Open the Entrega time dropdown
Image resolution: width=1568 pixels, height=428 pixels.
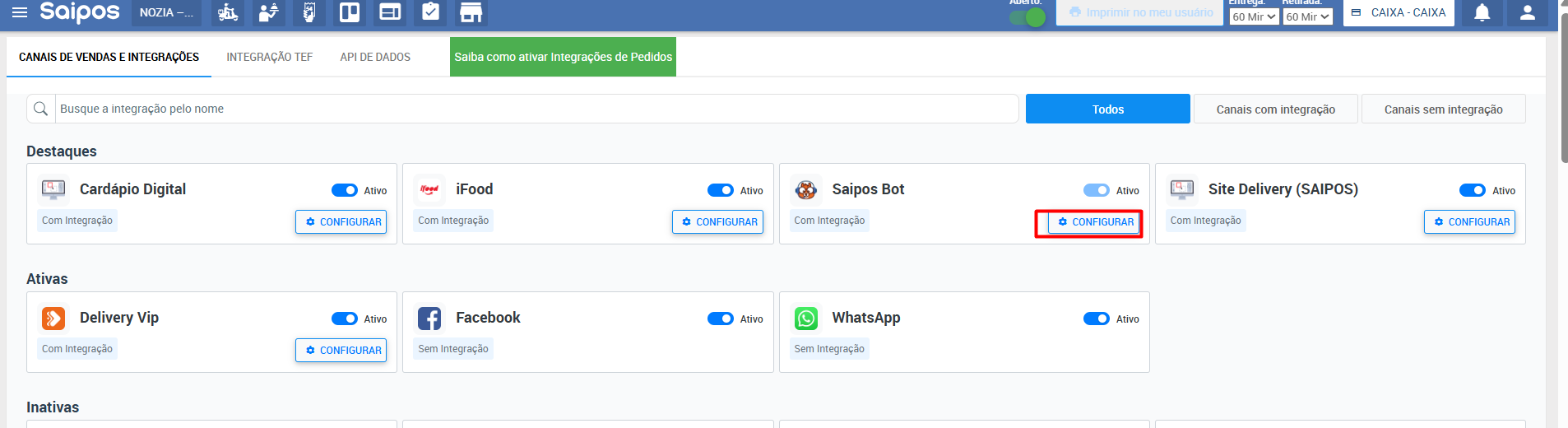coord(1255,16)
